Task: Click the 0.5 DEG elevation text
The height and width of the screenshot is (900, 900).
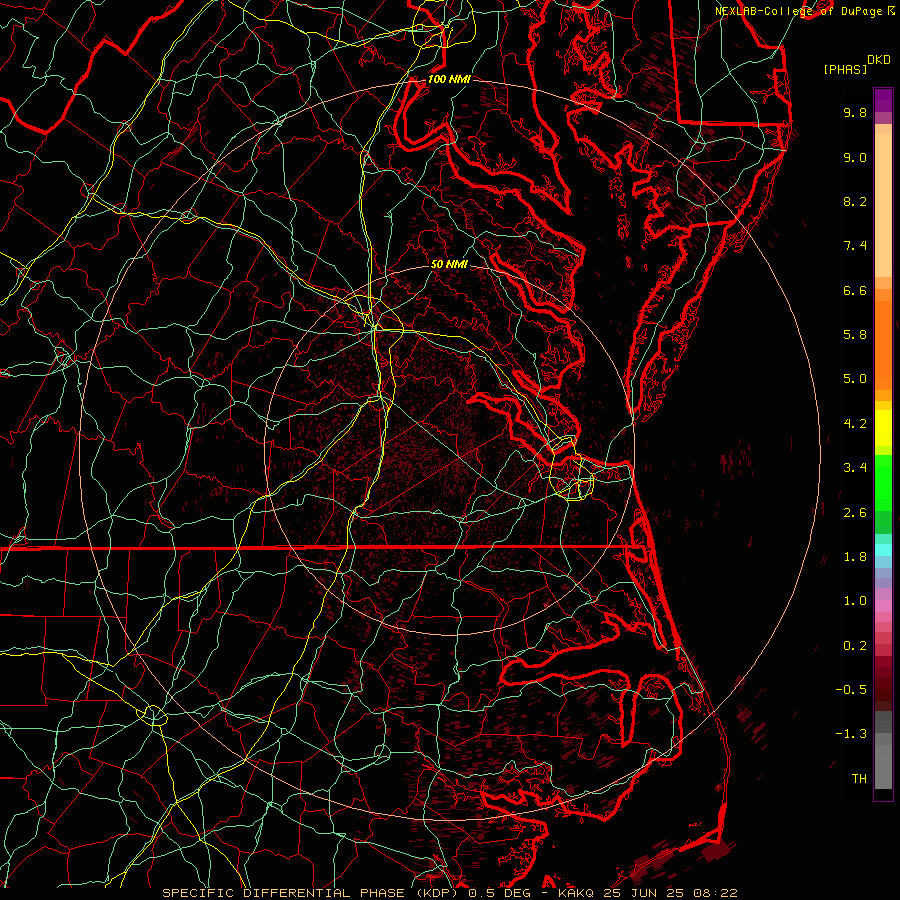Action: 499,893
